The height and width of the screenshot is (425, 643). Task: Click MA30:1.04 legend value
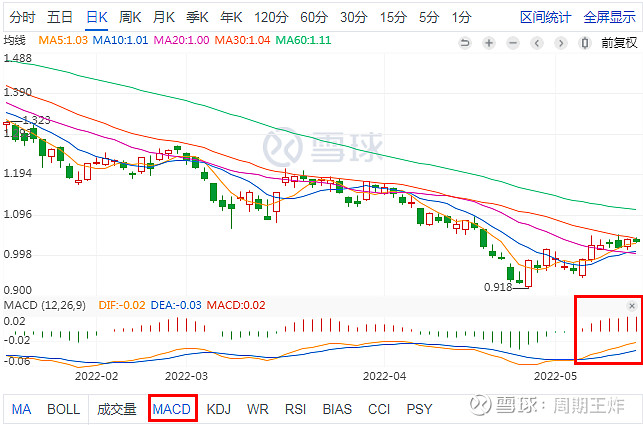(x=243, y=40)
